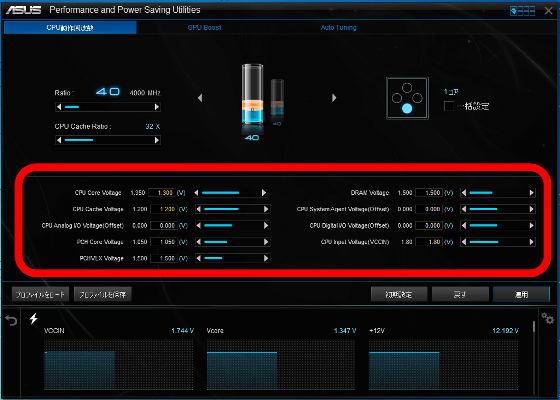Click the lightning bolt voltage monitor icon

pos(34,318)
